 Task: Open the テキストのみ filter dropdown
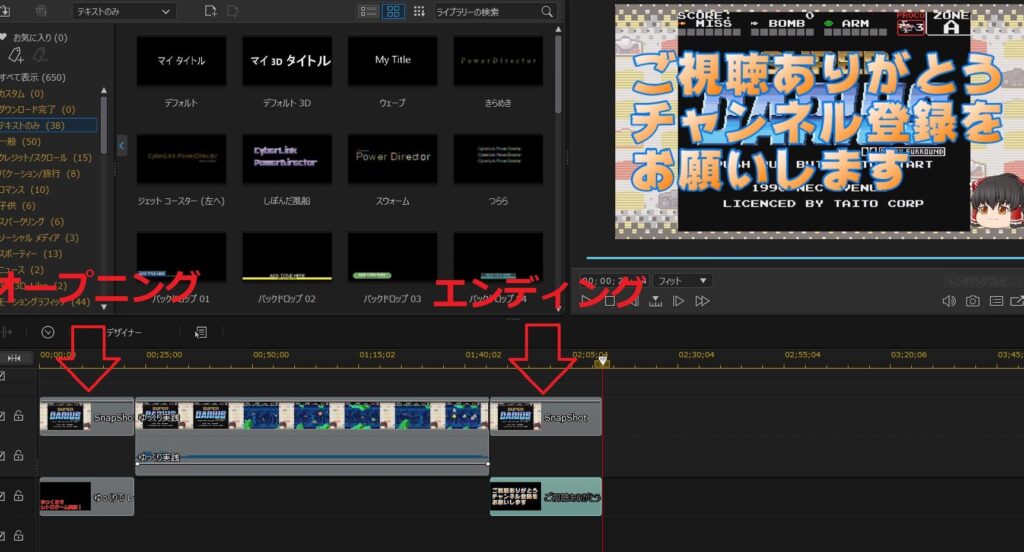click(123, 11)
